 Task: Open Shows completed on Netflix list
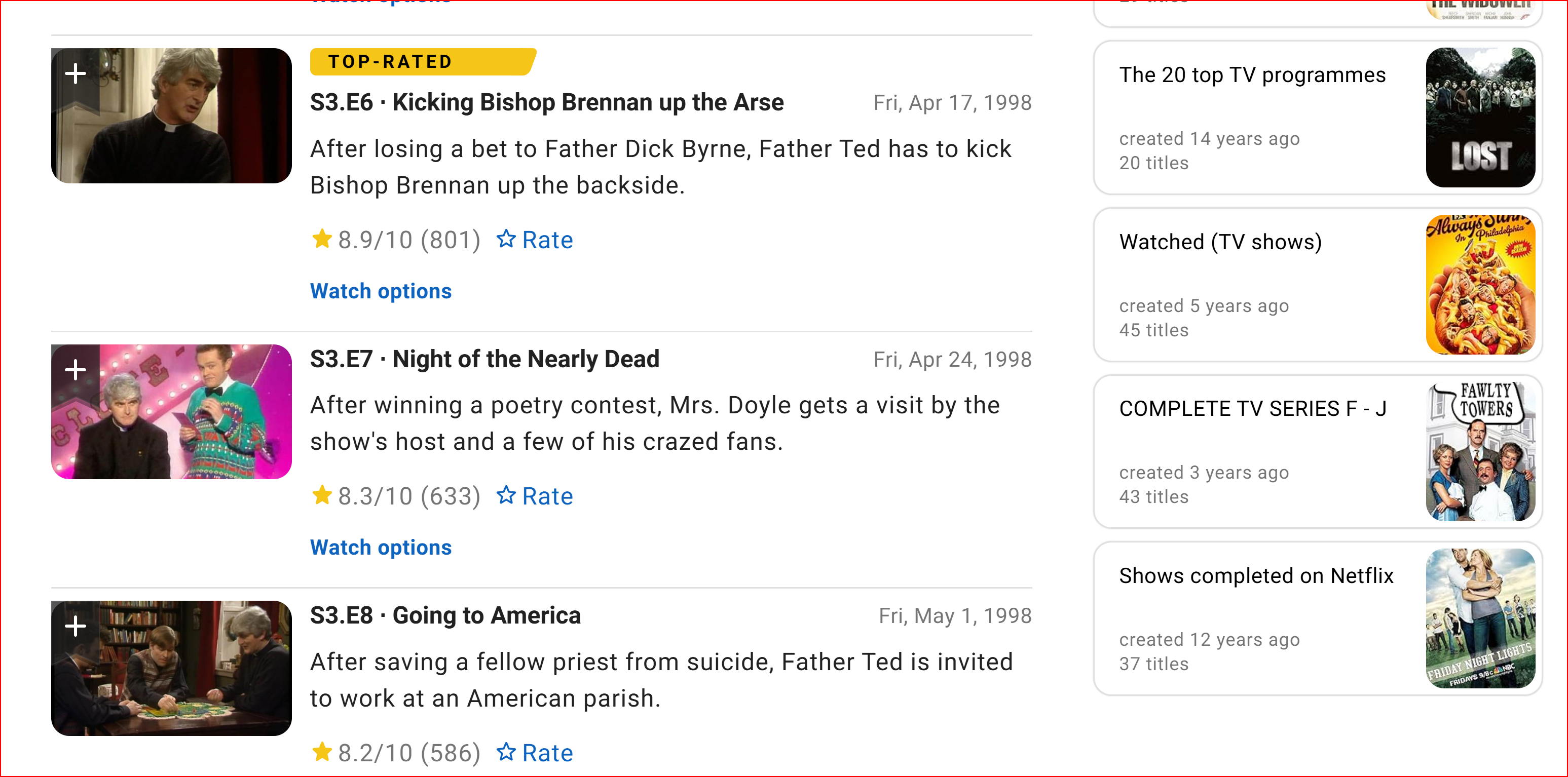(x=1256, y=575)
